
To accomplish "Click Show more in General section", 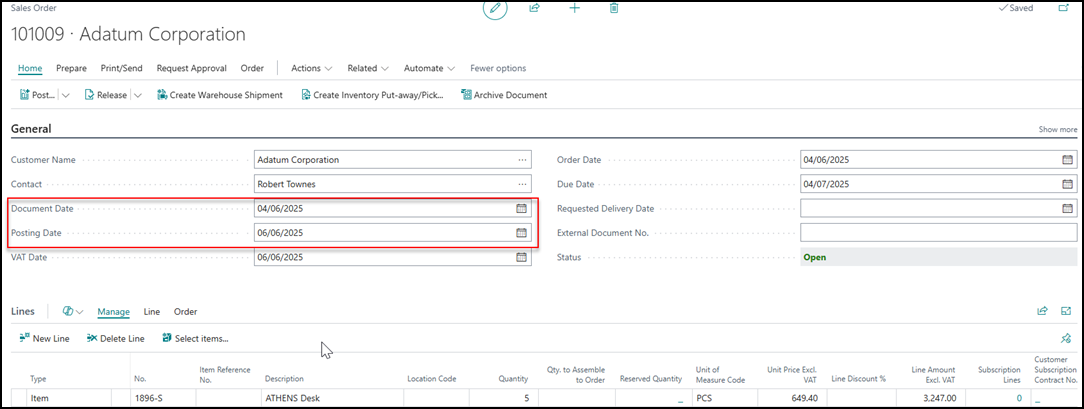I will [x=1057, y=130].
